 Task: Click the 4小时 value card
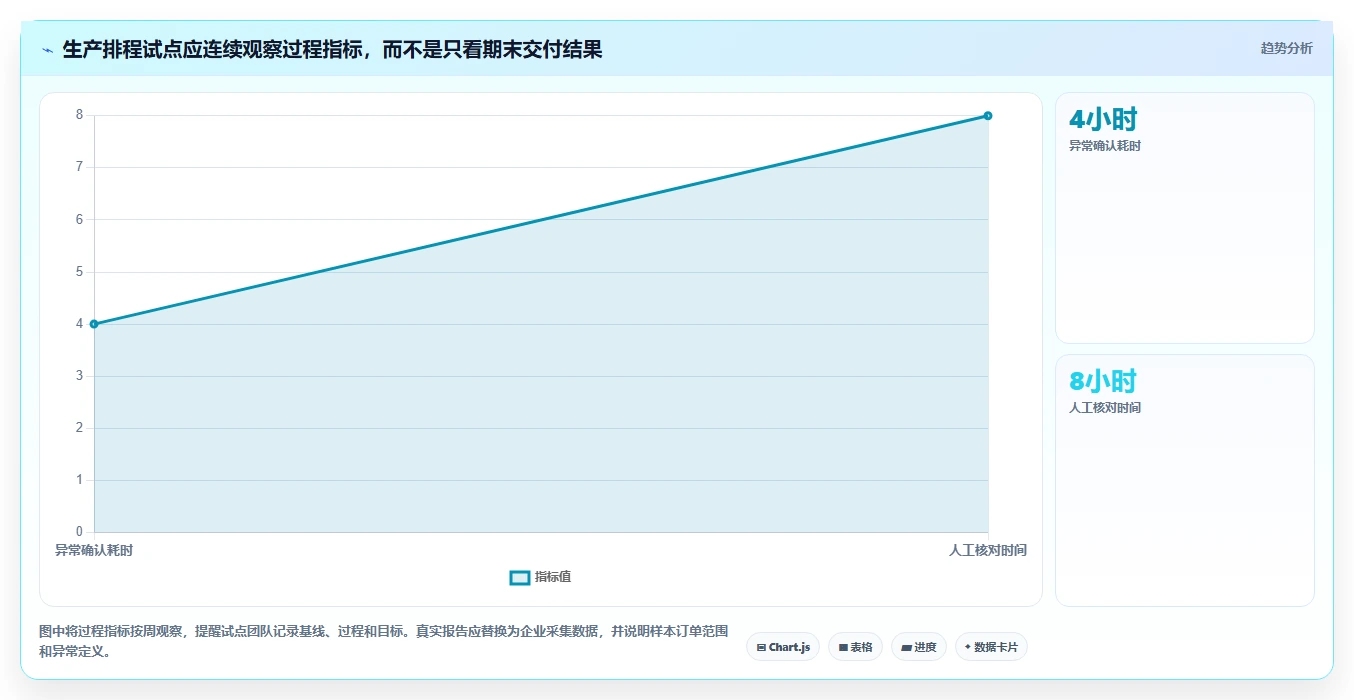1184,218
